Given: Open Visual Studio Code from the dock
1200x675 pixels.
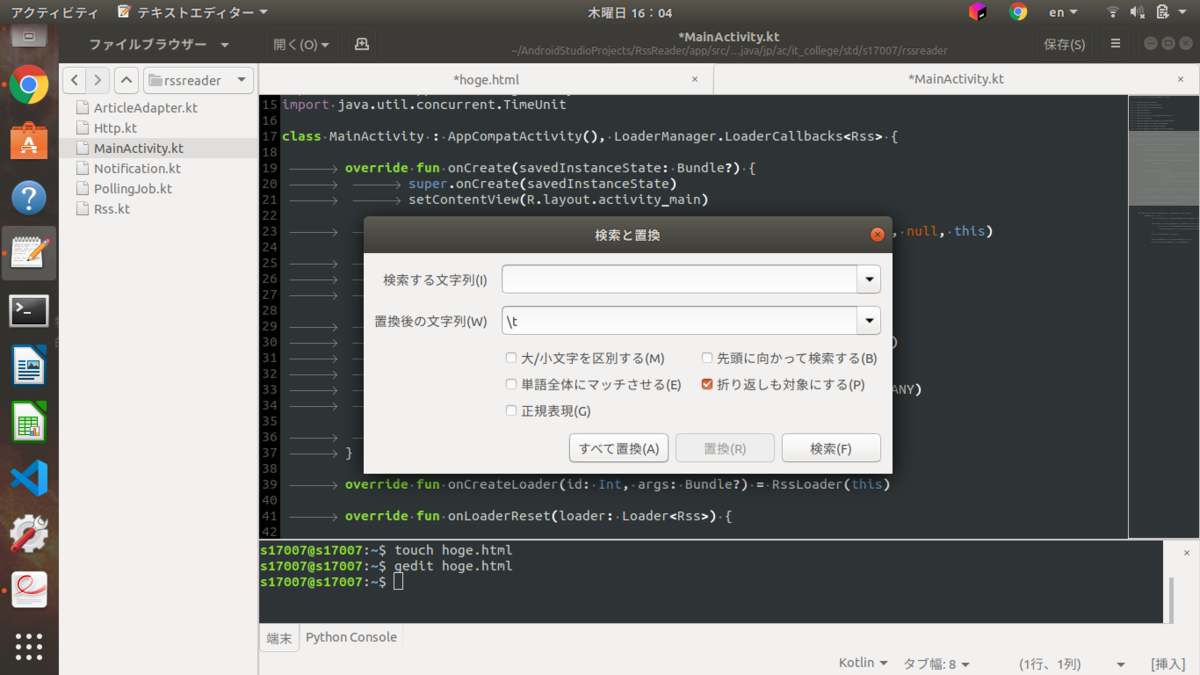Looking at the screenshot, I should (29, 479).
